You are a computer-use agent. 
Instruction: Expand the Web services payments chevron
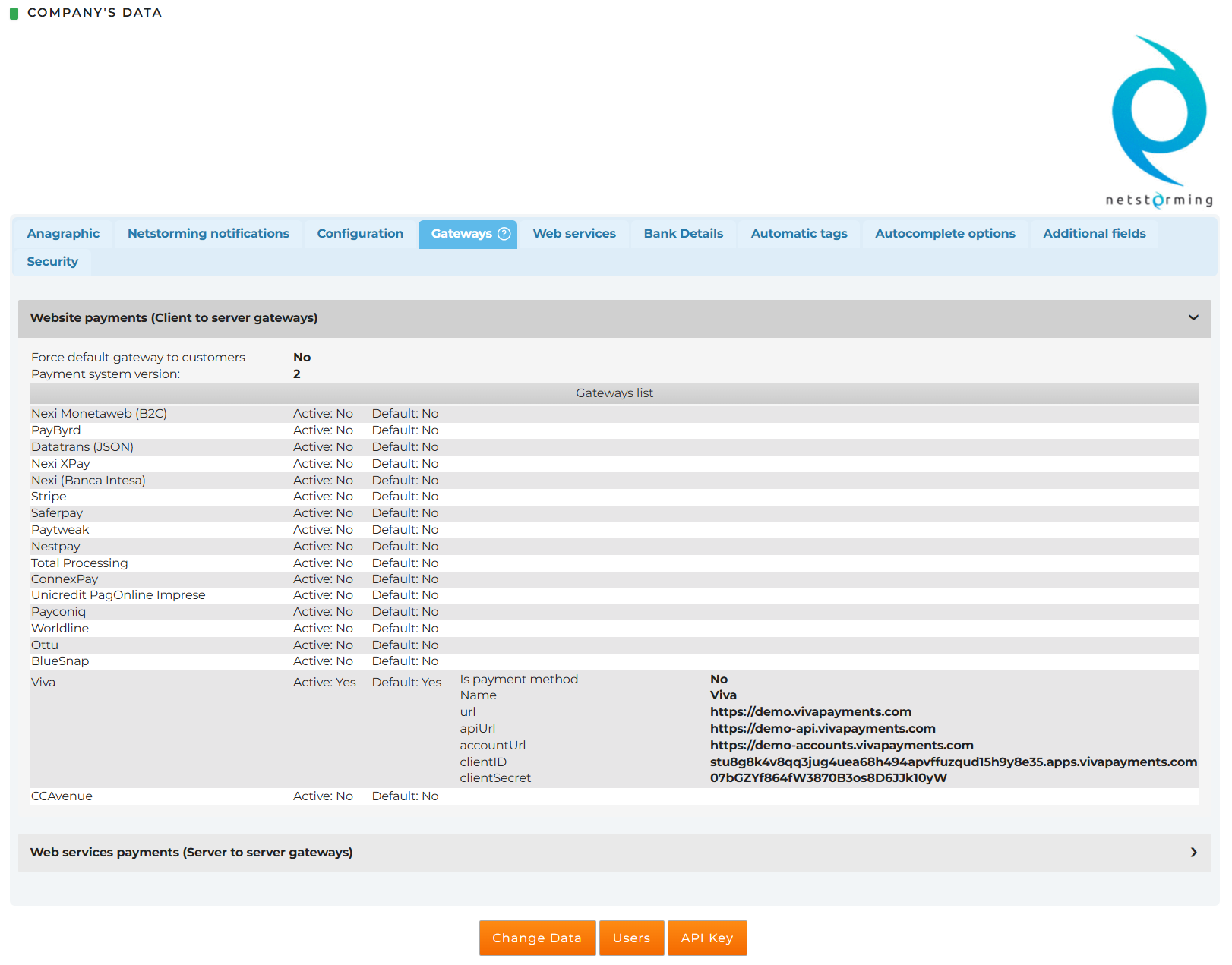pyautogui.click(x=1193, y=853)
